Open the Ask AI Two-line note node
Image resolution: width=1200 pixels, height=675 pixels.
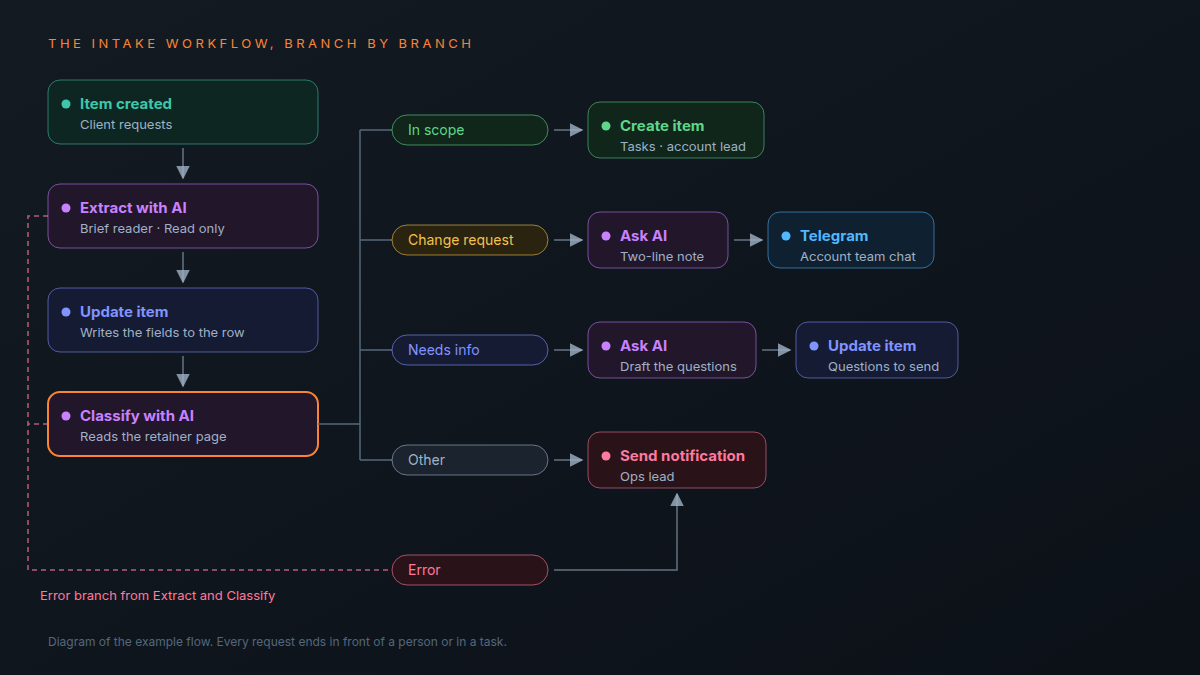(658, 240)
